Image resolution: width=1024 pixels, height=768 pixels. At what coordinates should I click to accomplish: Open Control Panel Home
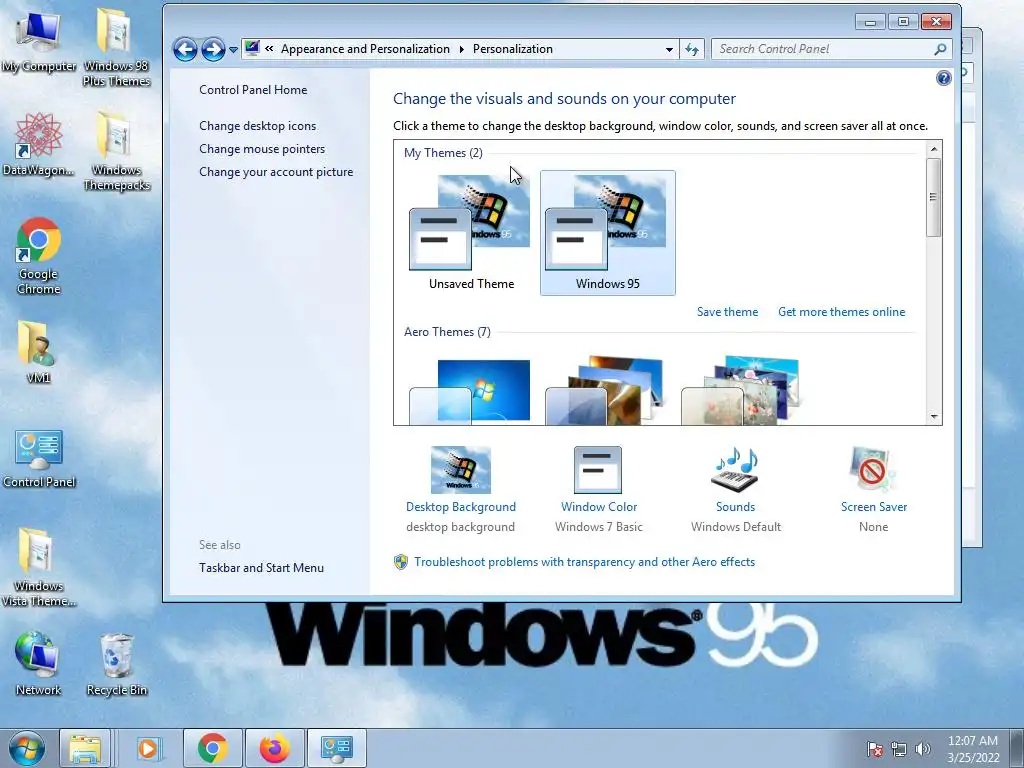click(253, 89)
